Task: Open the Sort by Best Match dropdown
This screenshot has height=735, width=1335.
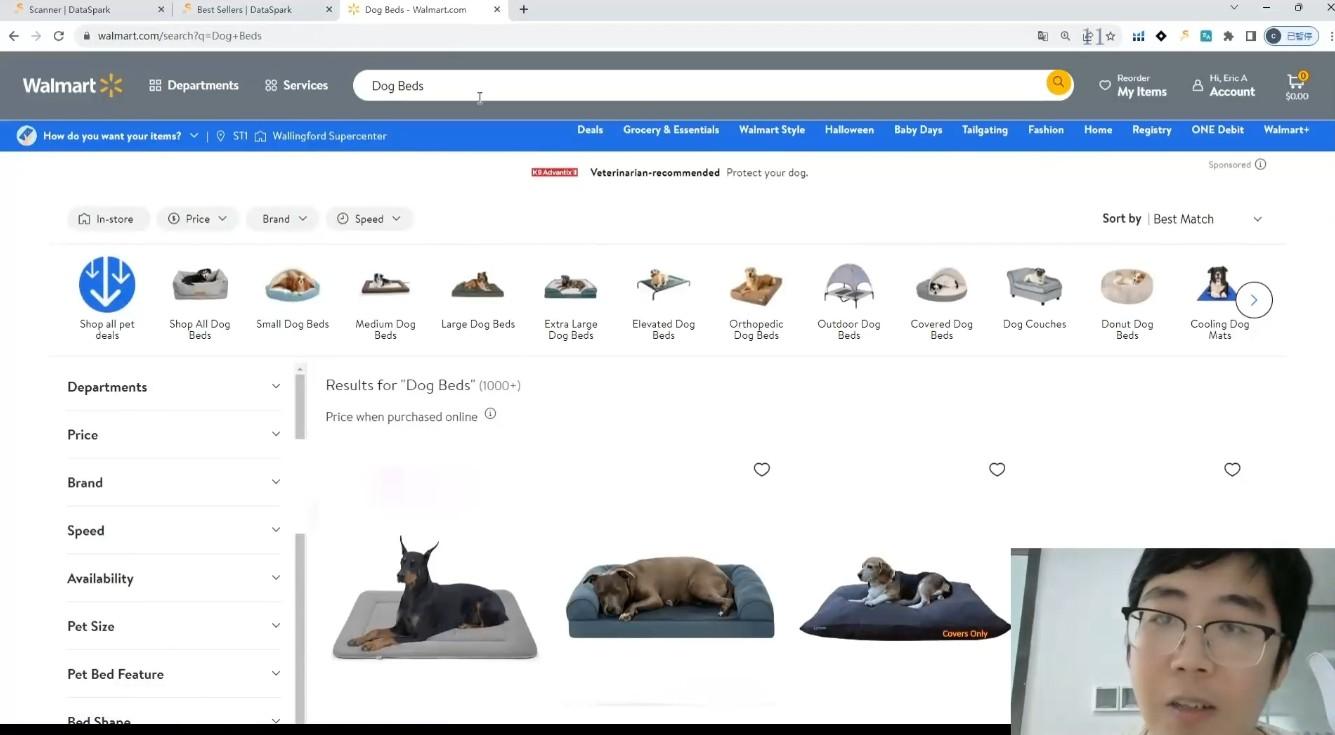Action: point(1206,219)
